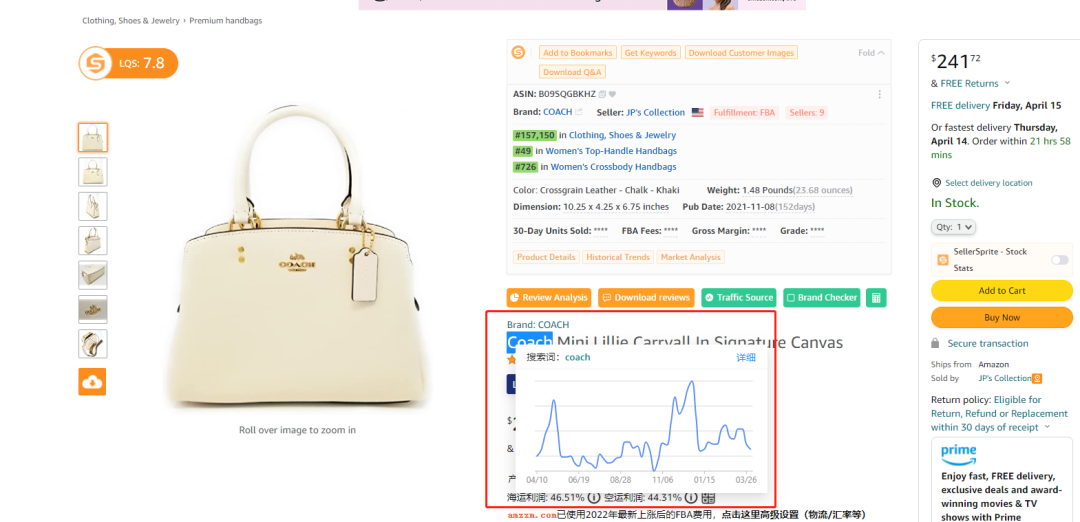The height and width of the screenshot is (522, 1080).
Task: Click Download reviews button
Action: (646, 297)
